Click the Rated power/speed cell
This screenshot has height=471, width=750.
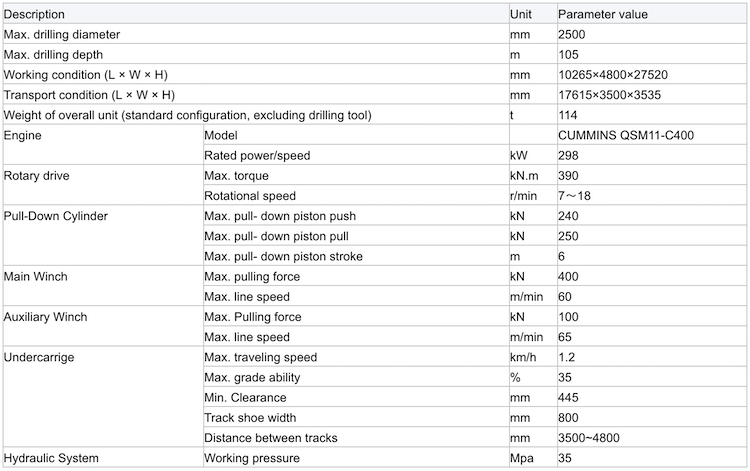coord(356,155)
